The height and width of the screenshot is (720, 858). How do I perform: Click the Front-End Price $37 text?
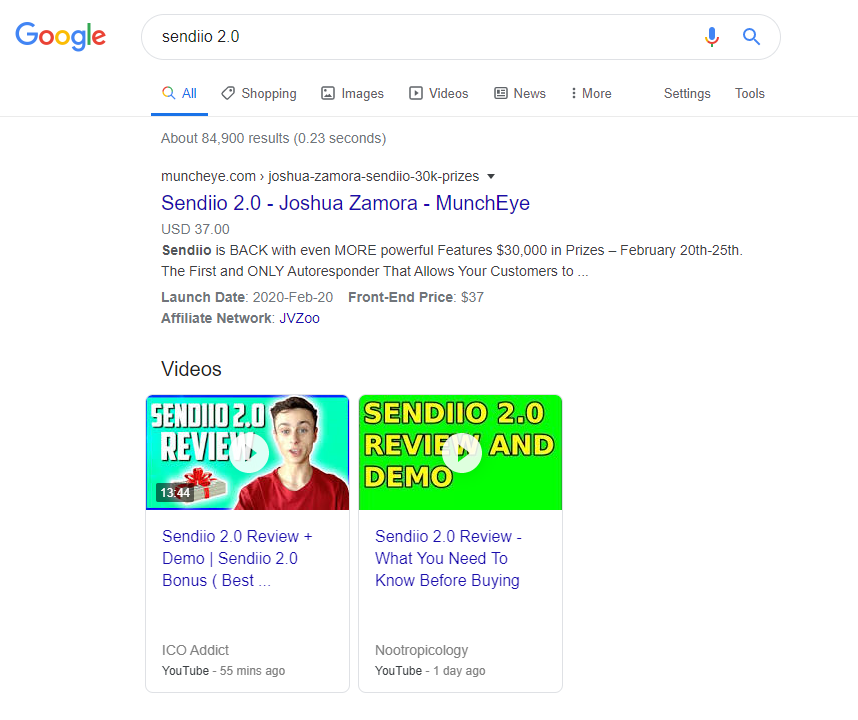pyautogui.click(x=416, y=297)
